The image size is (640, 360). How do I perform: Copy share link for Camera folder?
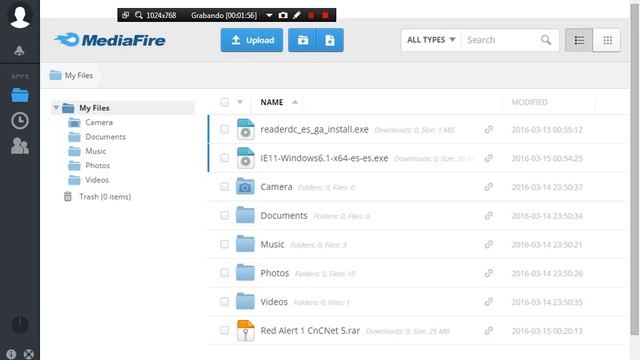[x=489, y=187]
